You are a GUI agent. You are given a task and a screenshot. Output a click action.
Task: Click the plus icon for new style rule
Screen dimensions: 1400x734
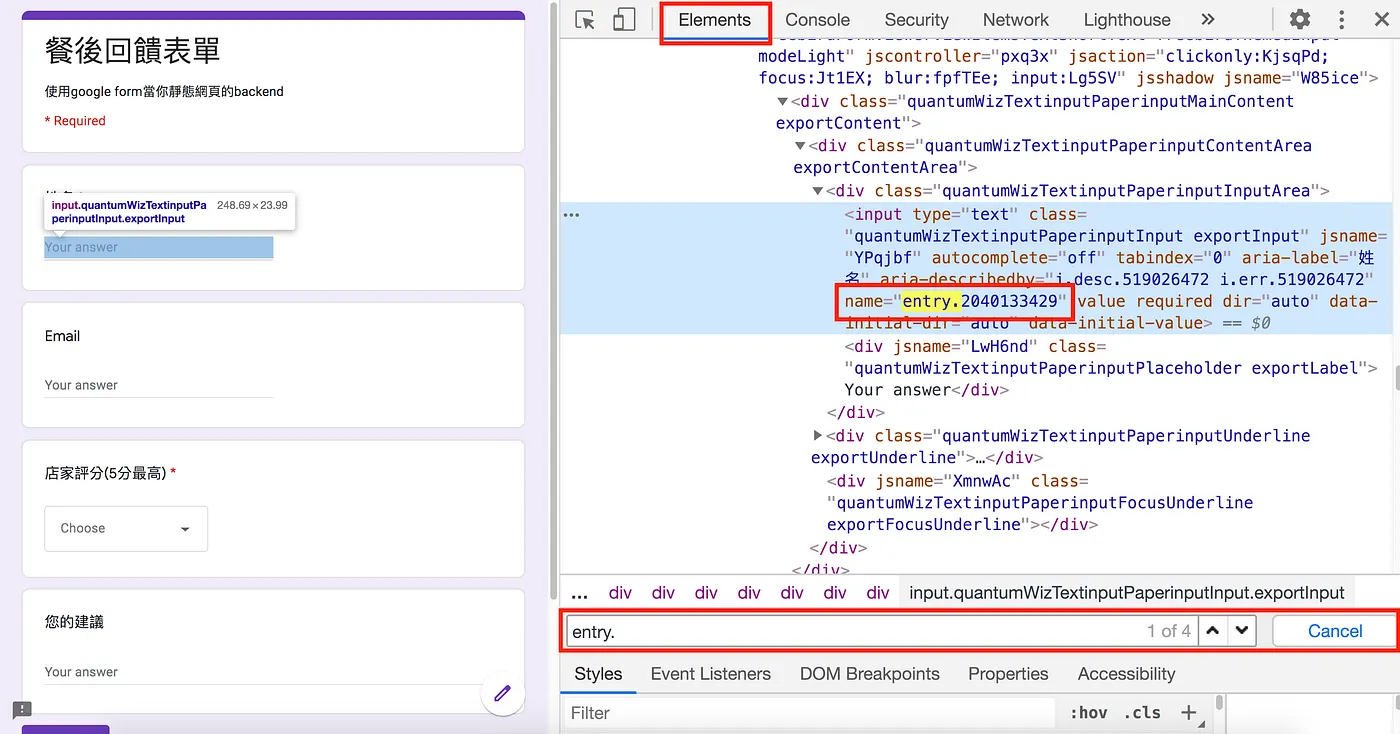pos(1188,712)
